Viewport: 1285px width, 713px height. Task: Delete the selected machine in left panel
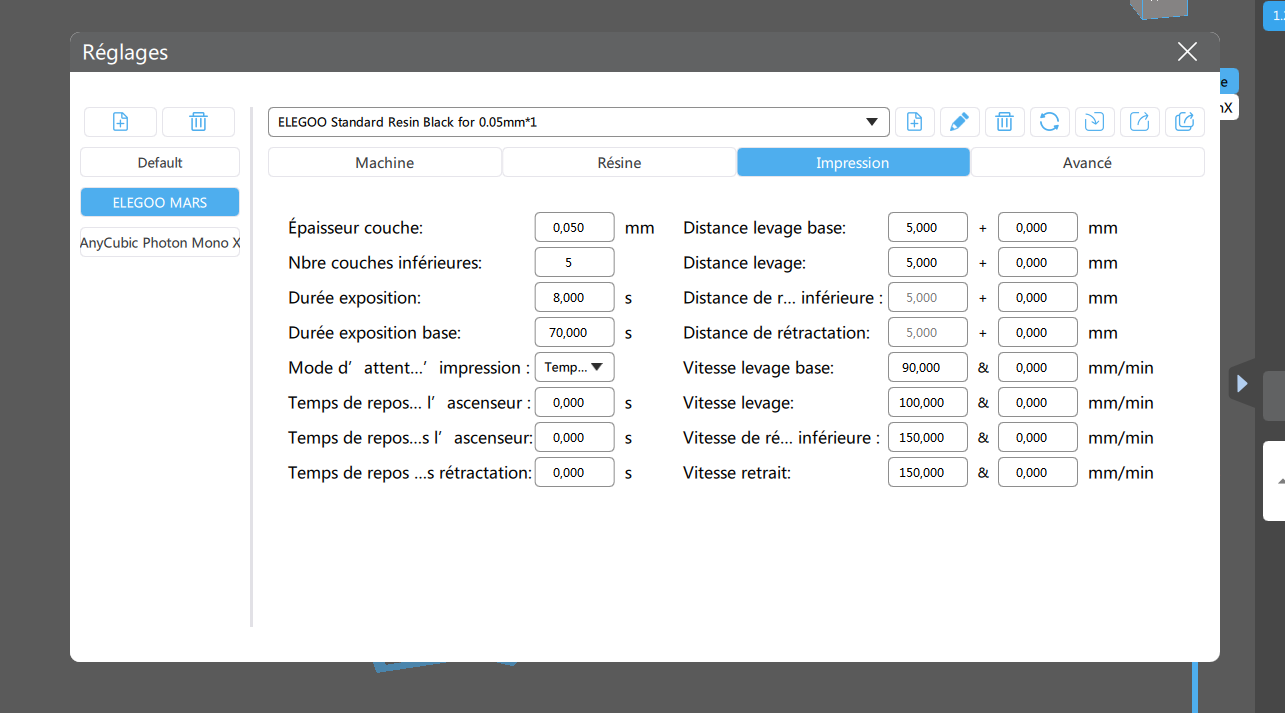(198, 122)
